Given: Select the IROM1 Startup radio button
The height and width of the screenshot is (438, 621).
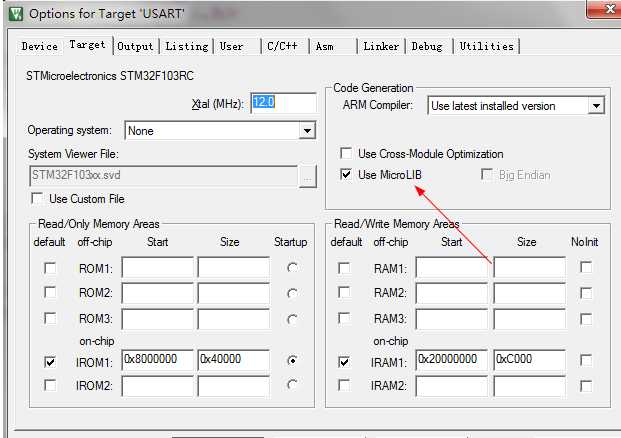Looking at the screenshot, I should click(x=292, y=360).
